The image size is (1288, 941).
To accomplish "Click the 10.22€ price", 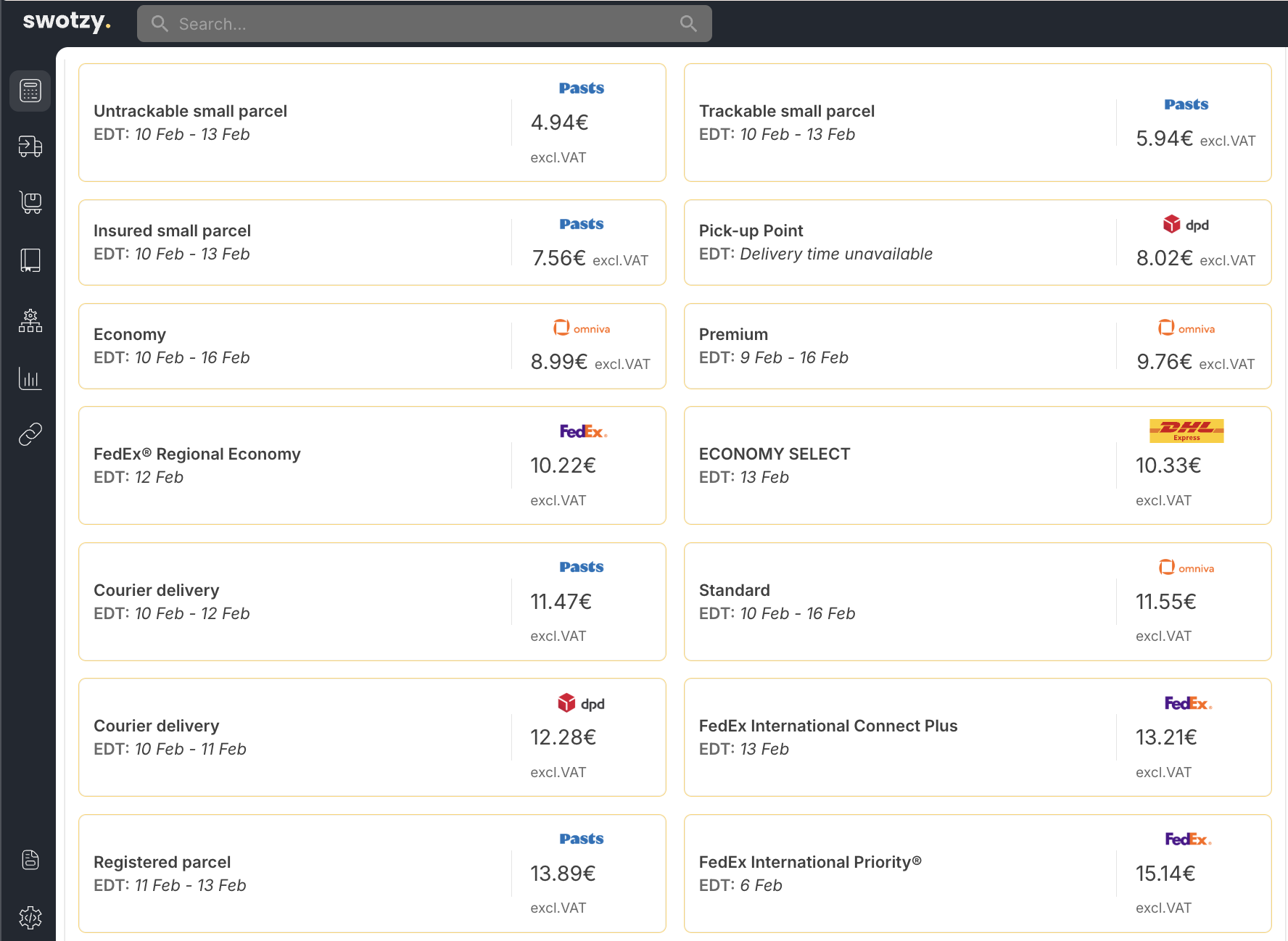I will [x=563, y=465].
